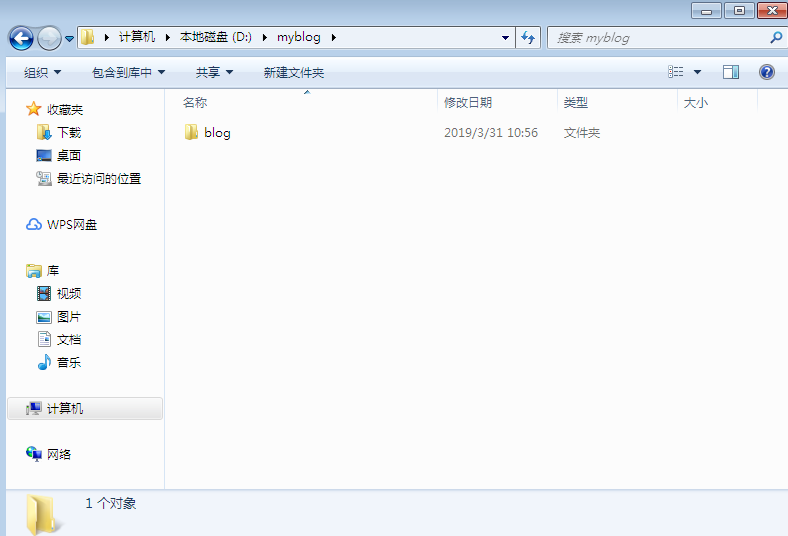Screen dimensions: 788x536
Task: Click the 1 个对象 status text
Action: click(111, 503)
